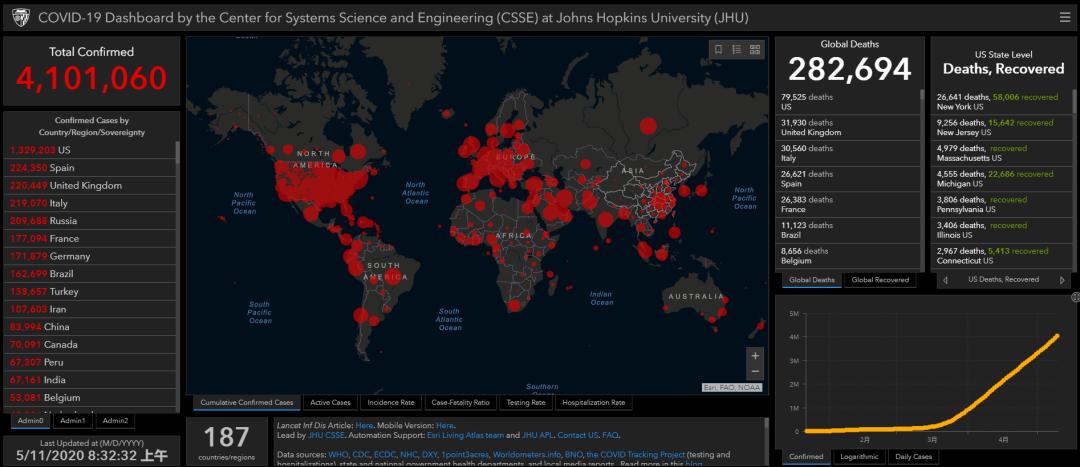
Task: Select Iran in confirmed cases list
Action: (x=90, y=309)
